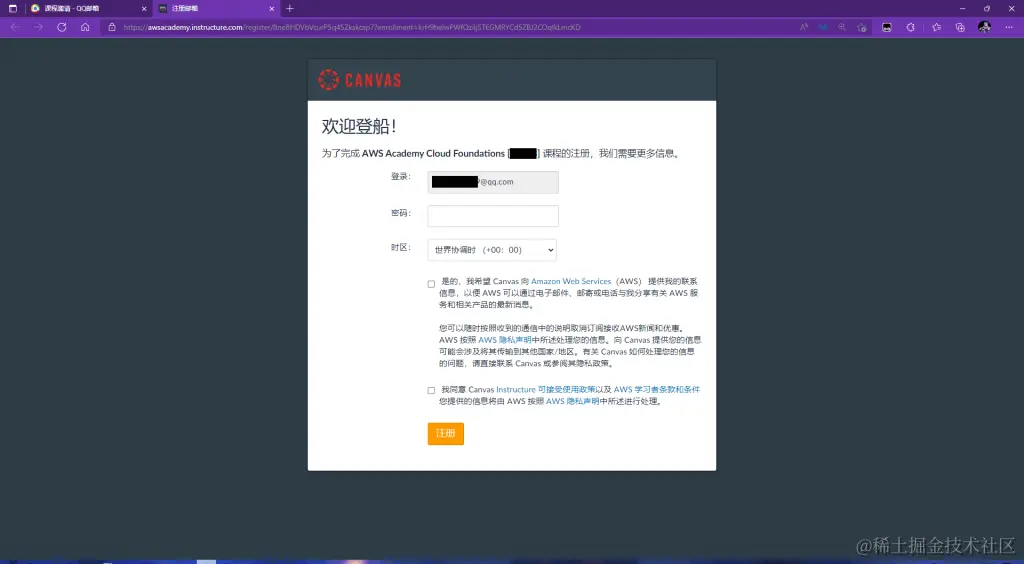The height and width of the screenshot is (564, 1024).
Task: Open the browser home page icon
Action: [x=85, y=27]
